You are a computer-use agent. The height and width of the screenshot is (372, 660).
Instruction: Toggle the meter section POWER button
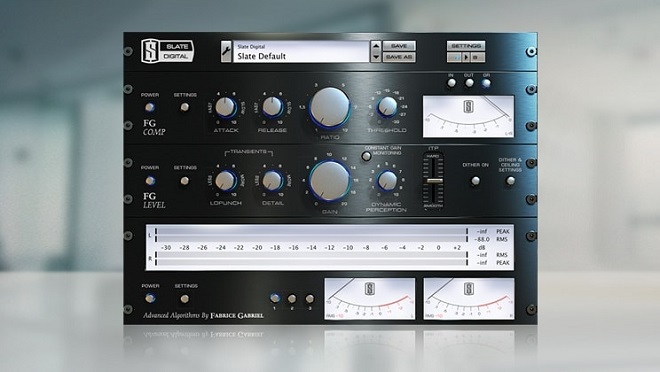coord(150,298)
